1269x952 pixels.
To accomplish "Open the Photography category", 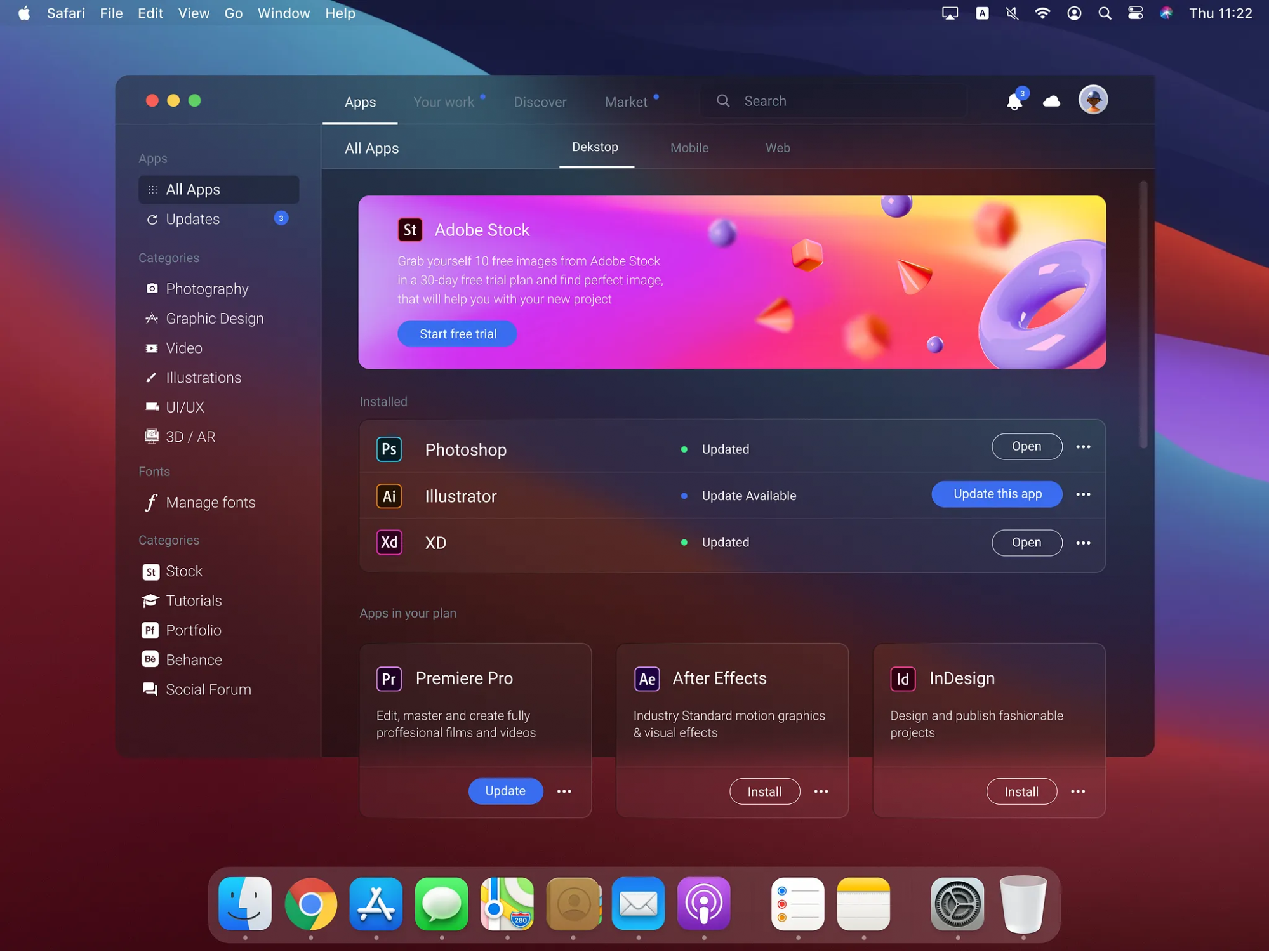I will click(207, 289).
